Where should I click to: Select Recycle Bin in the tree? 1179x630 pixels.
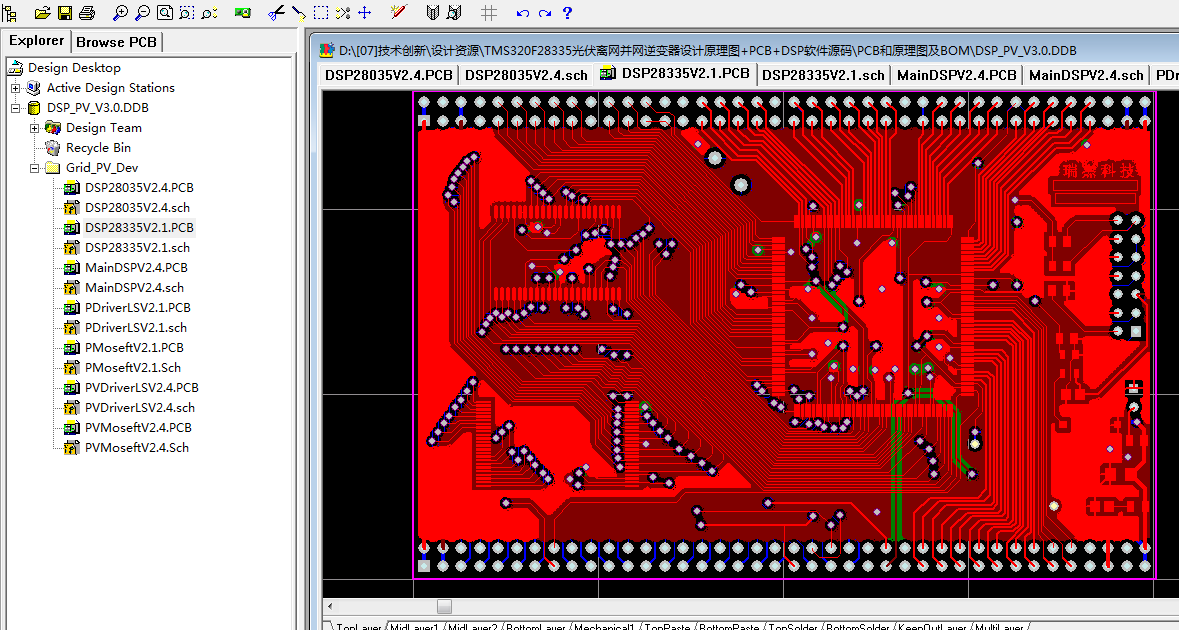pos(98,148)
